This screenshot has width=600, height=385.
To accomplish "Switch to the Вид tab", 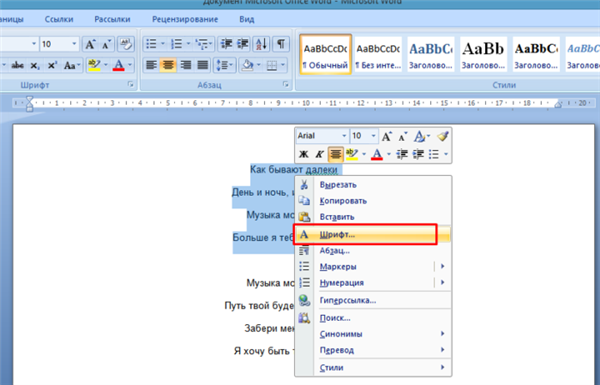I will [247, 19].
